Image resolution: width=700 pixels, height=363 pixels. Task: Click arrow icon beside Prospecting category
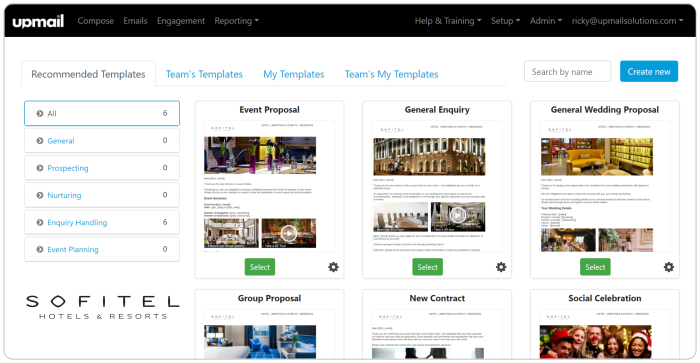click(x=40, y=168)
